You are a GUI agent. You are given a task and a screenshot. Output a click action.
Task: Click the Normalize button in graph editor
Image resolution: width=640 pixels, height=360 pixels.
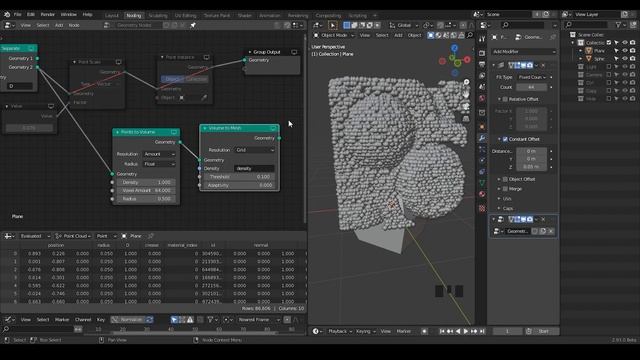click(x=128, y=320)
